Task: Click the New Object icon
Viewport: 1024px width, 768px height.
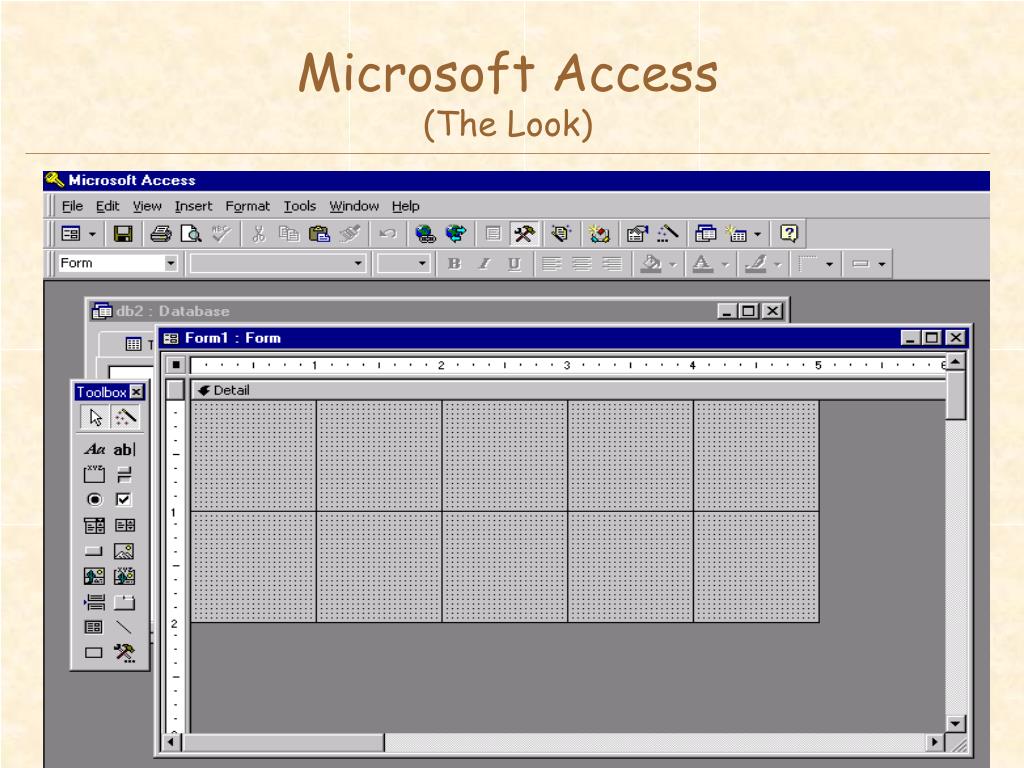Action: tap(737, 234)
